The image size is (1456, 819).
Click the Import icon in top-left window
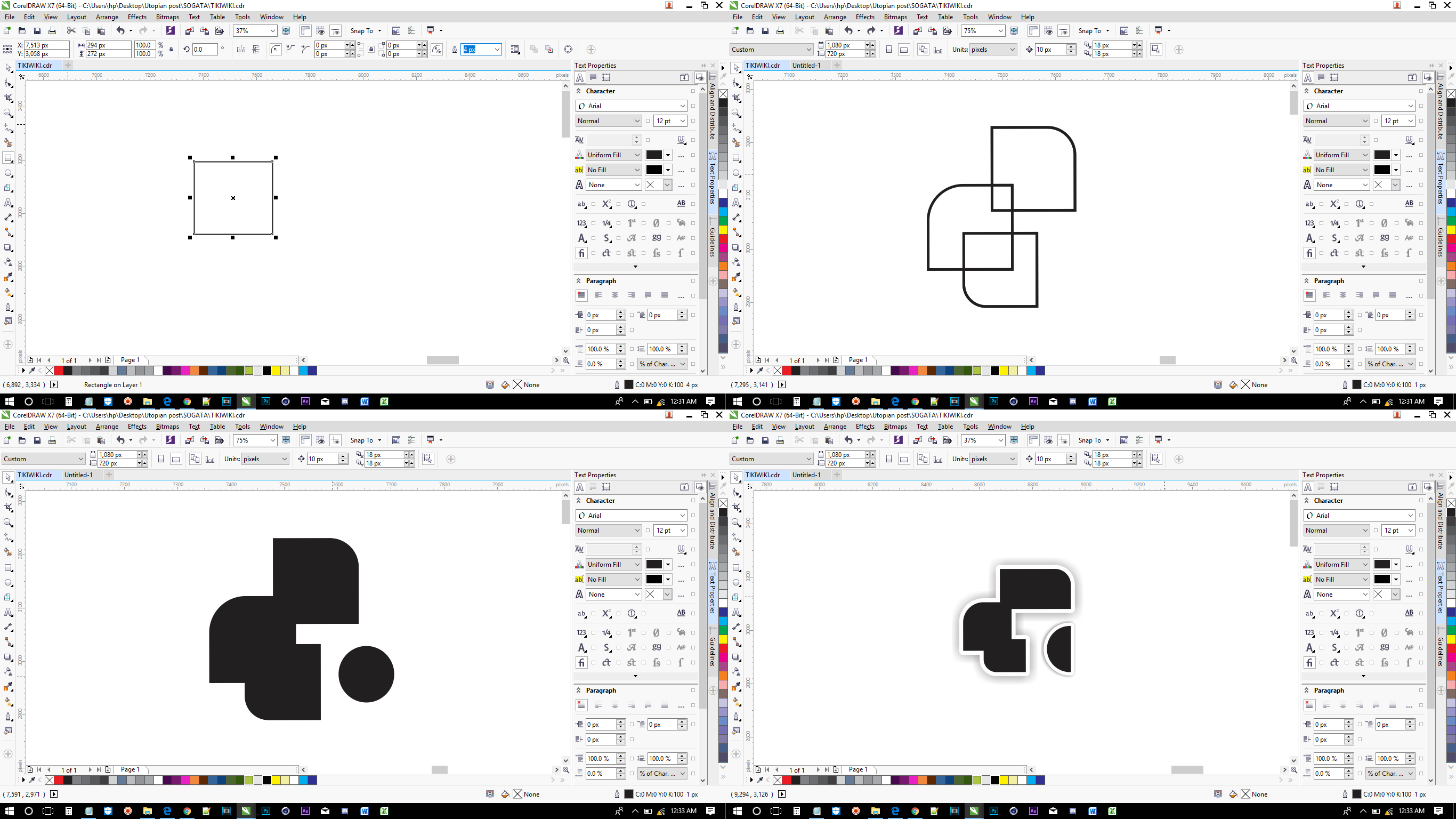point(190,30)
